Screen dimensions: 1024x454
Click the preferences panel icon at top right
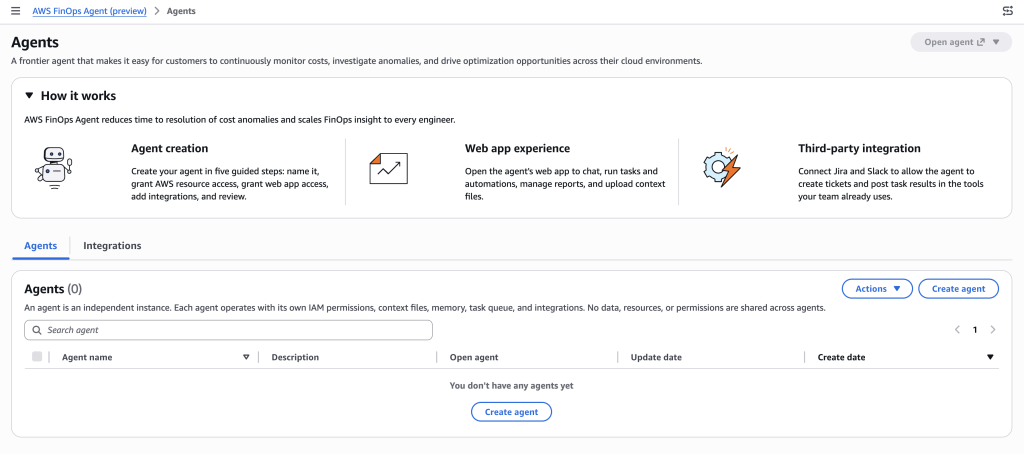click(1007, 11)
